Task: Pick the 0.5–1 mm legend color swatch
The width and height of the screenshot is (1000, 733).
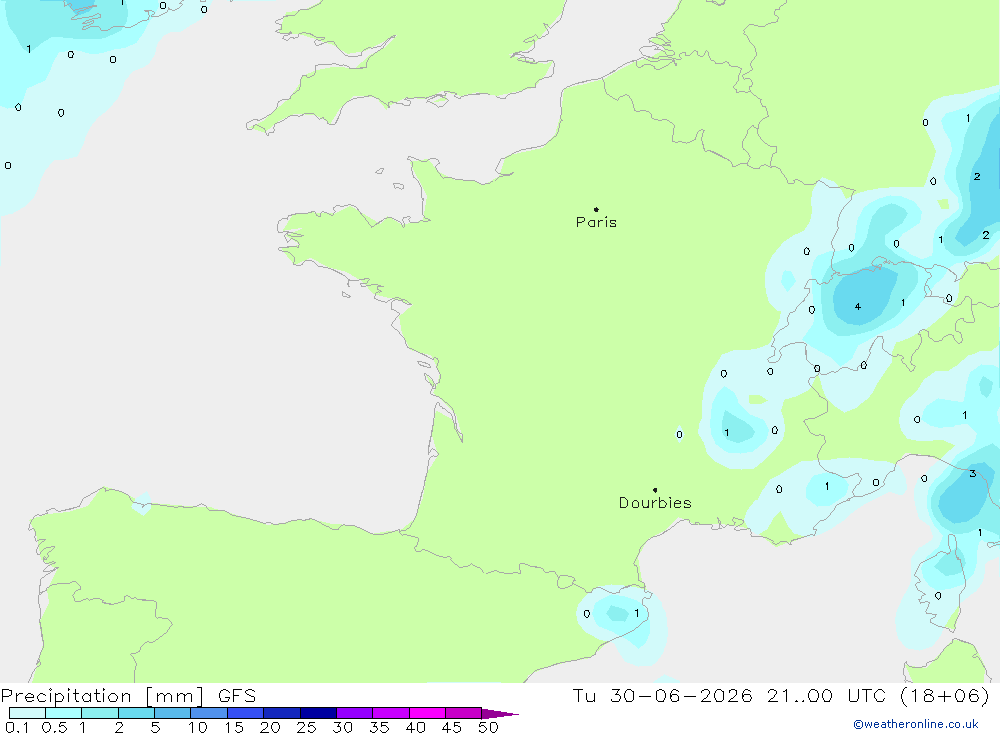Action: click(64, 713)
